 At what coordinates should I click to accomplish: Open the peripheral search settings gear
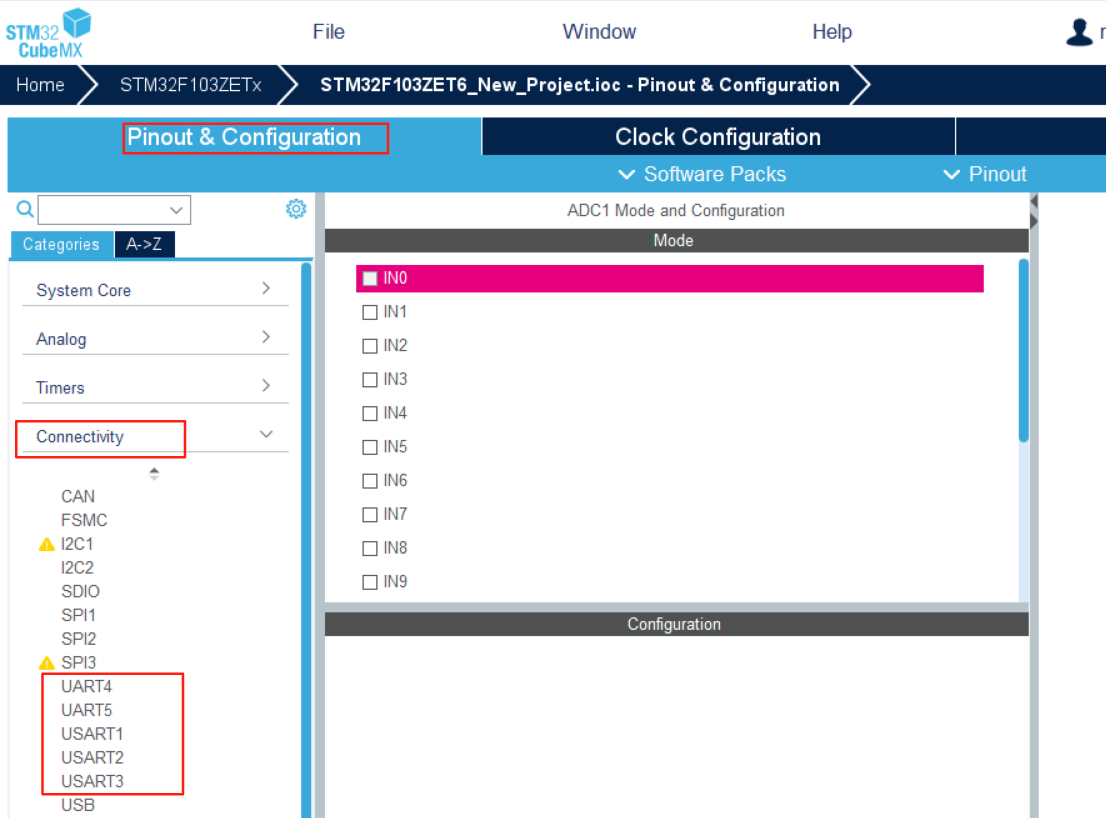tap(295, 208)
